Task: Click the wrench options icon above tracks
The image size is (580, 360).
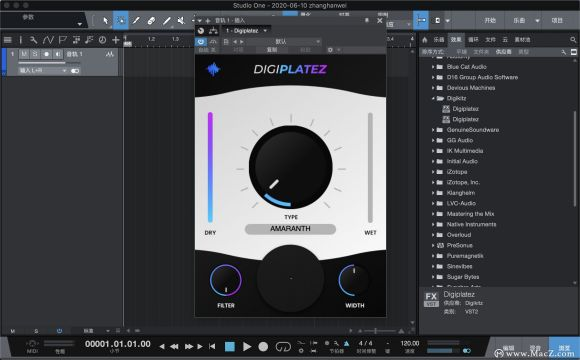Action: [33, 40]
